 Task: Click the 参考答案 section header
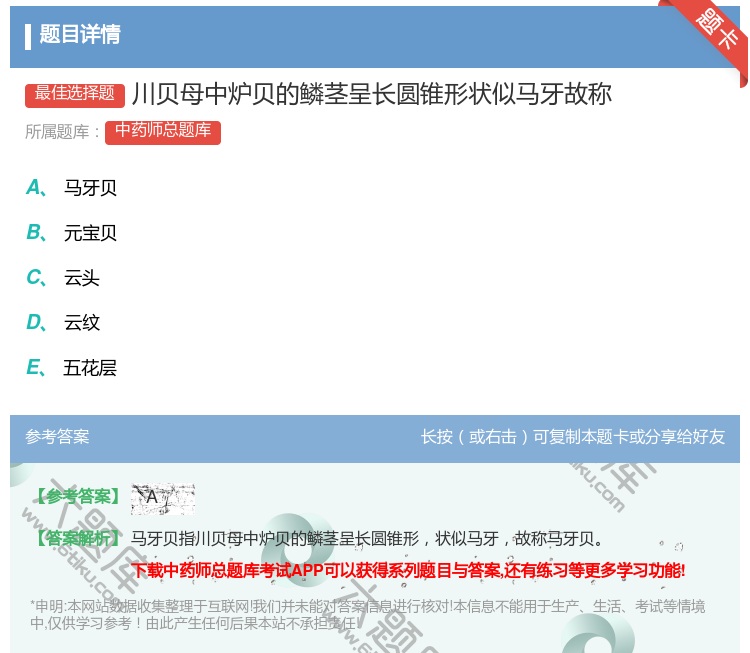pos(57,437)
